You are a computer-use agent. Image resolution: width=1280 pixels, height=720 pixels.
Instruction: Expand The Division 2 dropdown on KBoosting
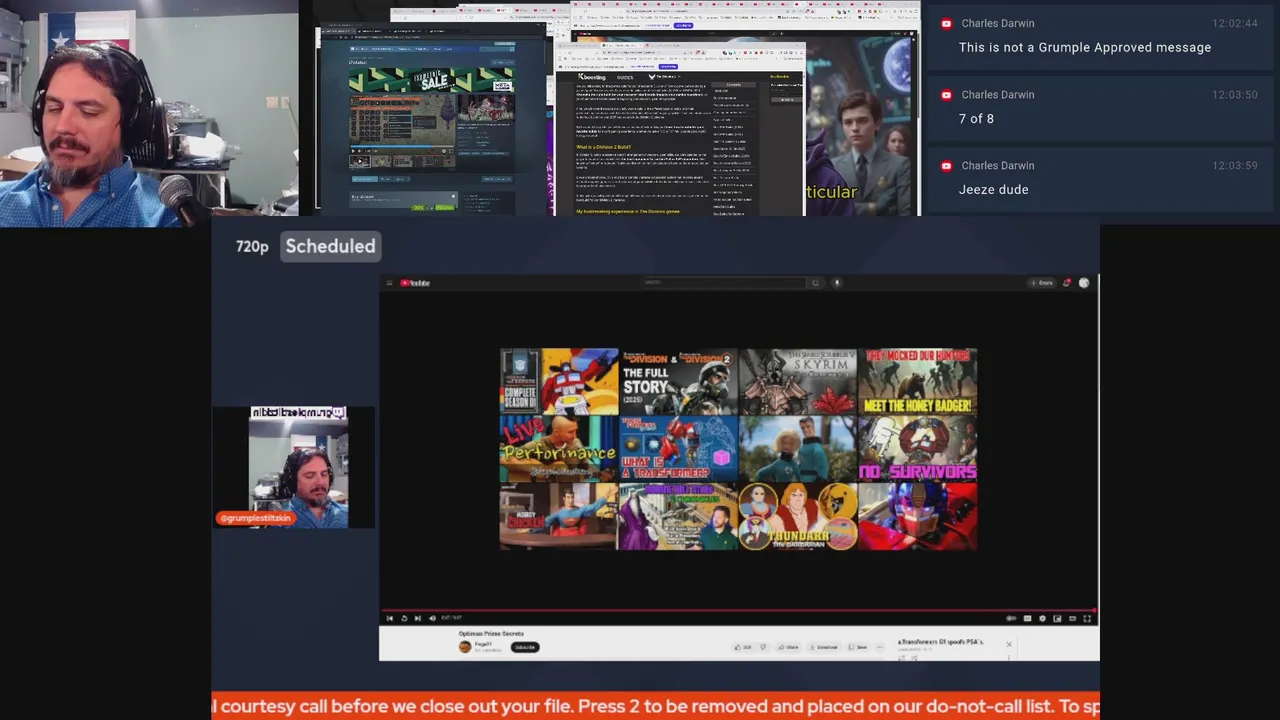[x=664, y=77]
